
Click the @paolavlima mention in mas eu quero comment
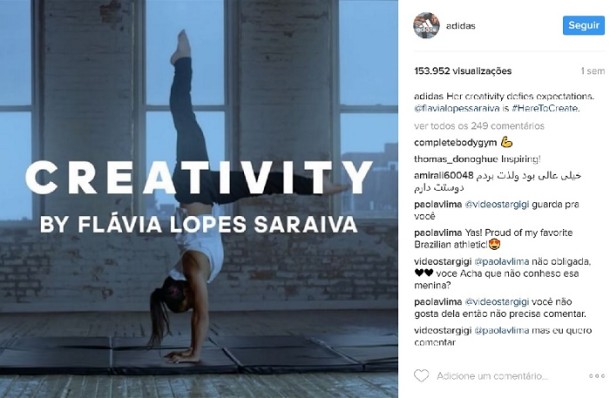502,331
